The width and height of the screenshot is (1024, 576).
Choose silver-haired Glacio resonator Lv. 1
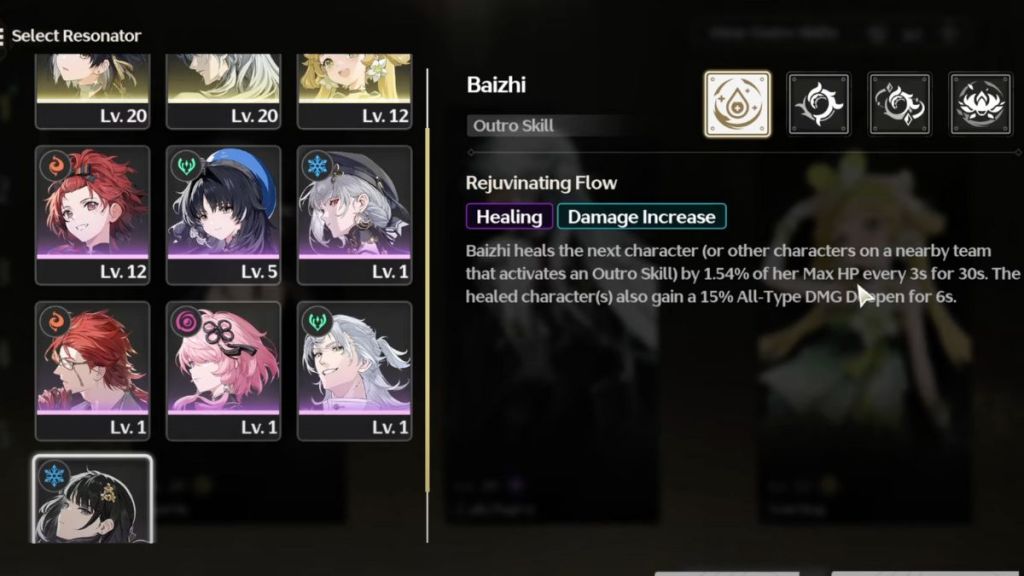tap(355, 216)
